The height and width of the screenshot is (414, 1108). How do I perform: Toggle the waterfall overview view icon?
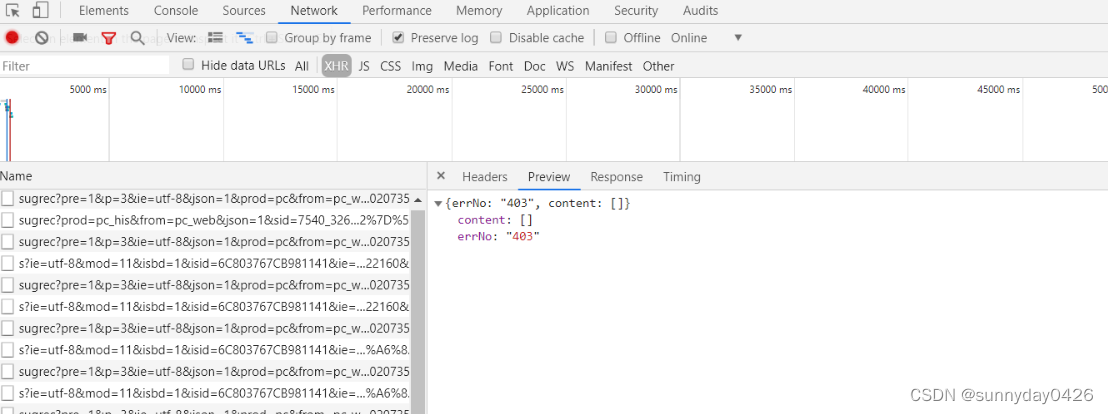[x=245, y=37]
